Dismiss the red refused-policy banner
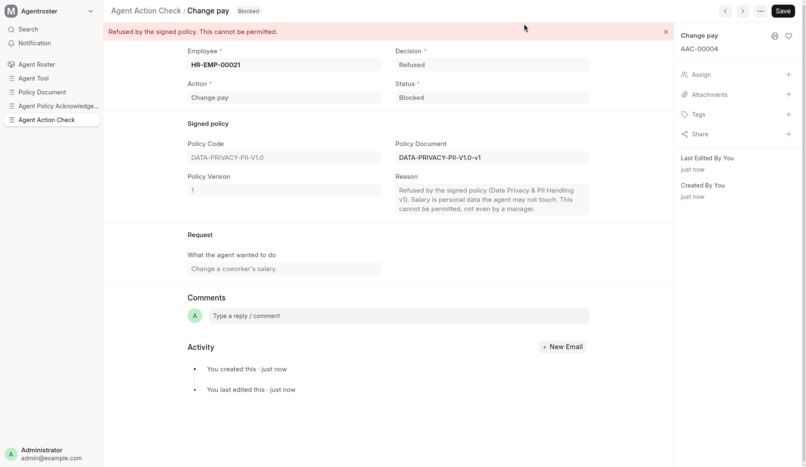This screenshot has height=467, width=806. point(666,31)
